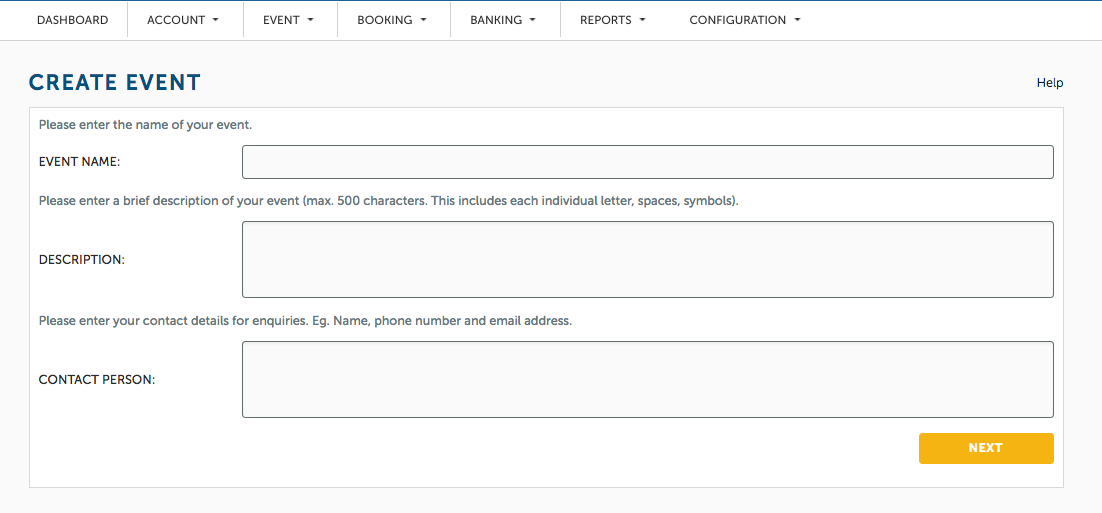Click the Banking menu label

click(x=496, y=20)
